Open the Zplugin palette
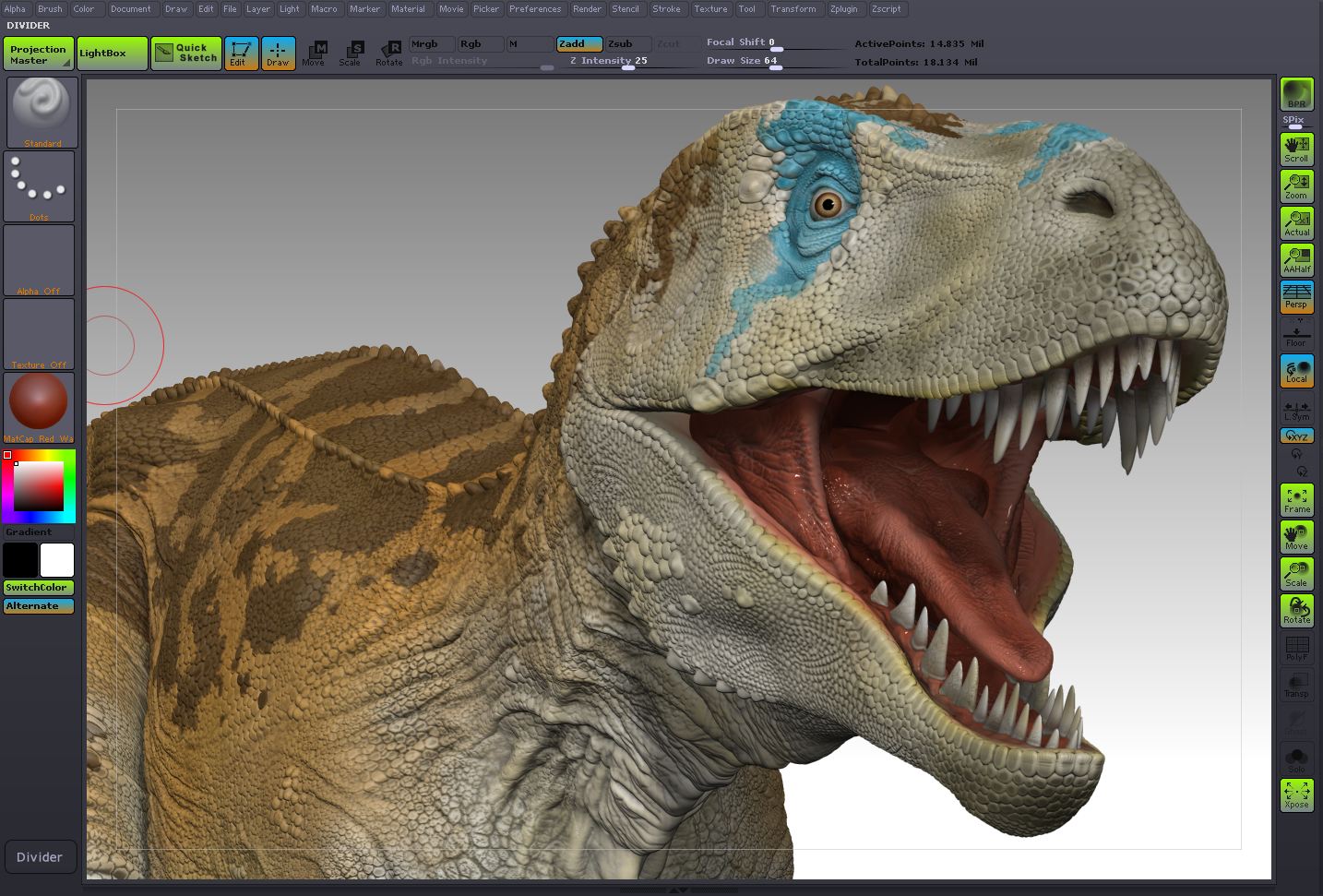This screenshot has width=1323, height=896. [x=843, y=9]
